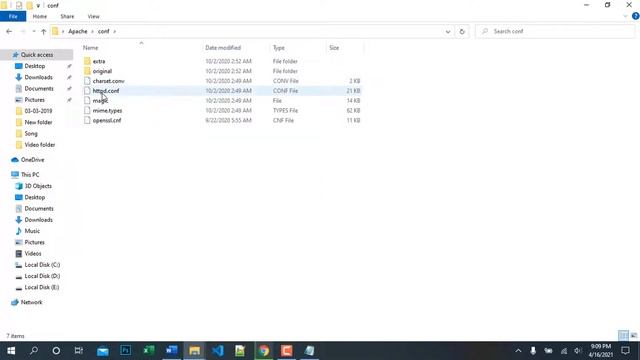
Task: Select Network in navigation pane
Action: coord(31,302)
